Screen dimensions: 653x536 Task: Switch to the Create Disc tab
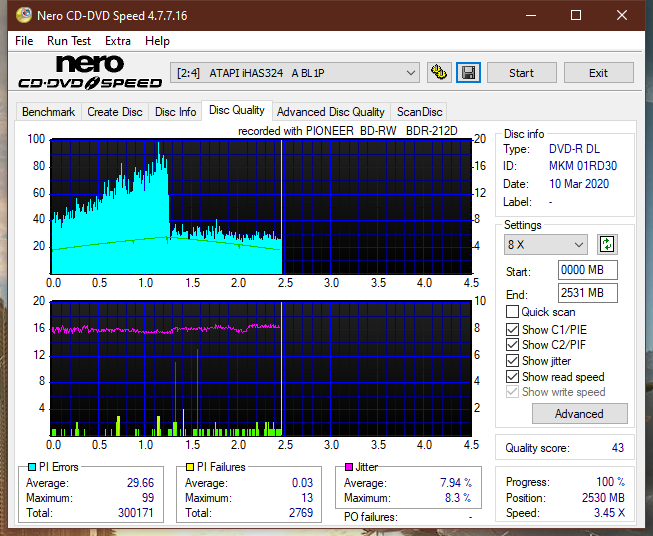coord(115,112)
